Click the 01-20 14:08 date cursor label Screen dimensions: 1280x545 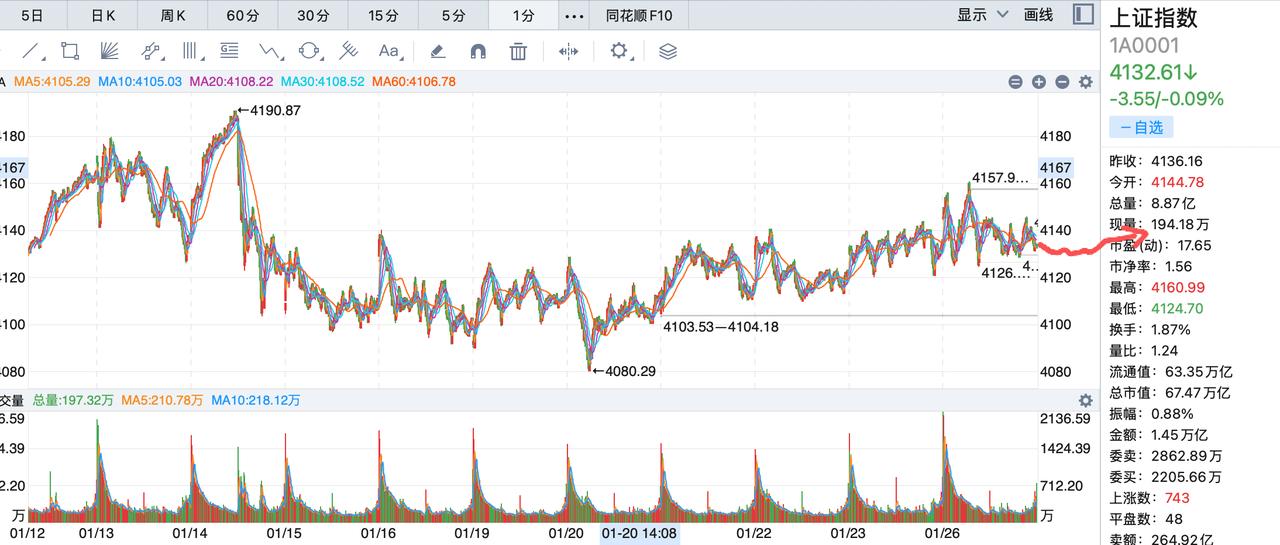point(639,534)
